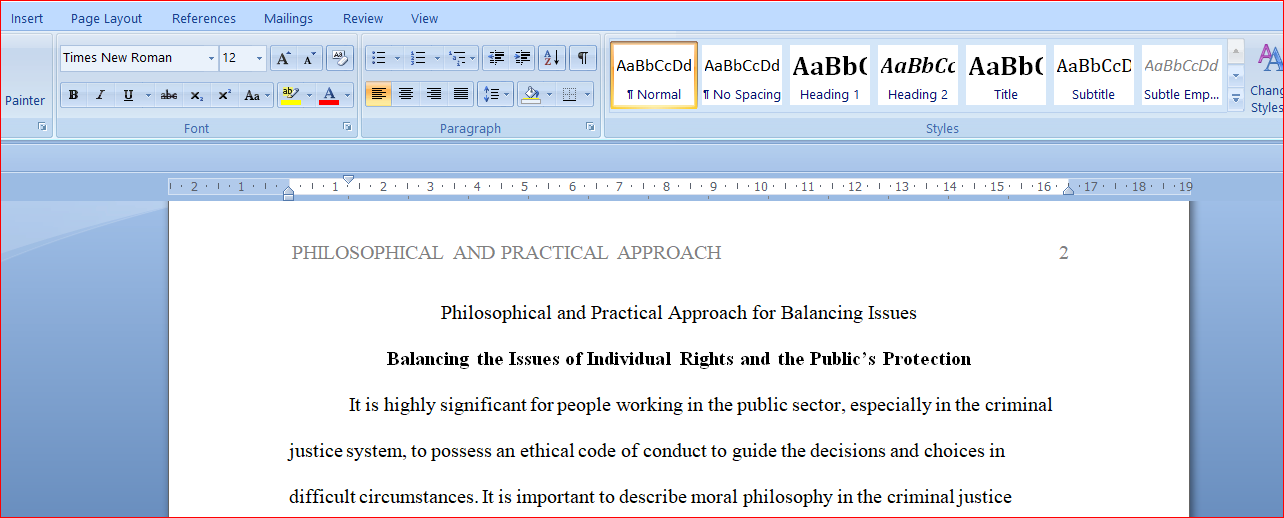Image resolution: width=1284 pixels, height=518 pixels.
Task: Toggle Underline formatting
Action: (x=128, y=95)
